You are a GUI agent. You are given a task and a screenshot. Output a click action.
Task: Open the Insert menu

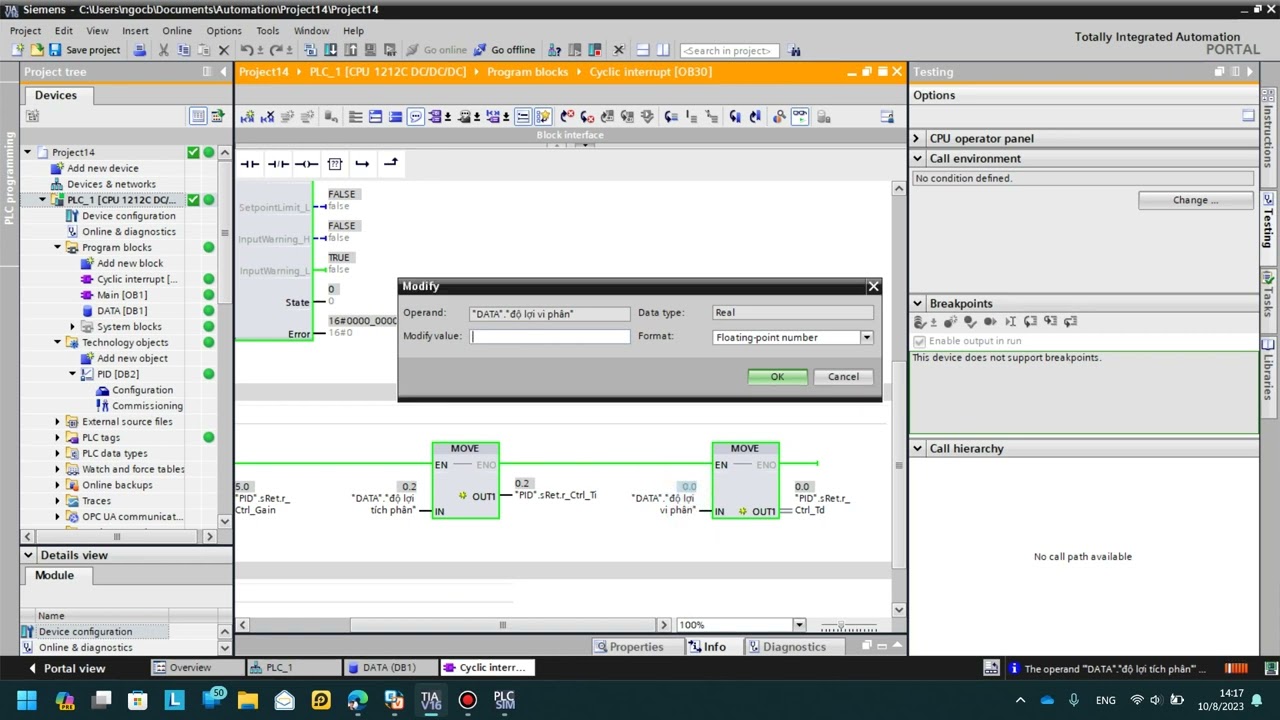coord(135,31)
